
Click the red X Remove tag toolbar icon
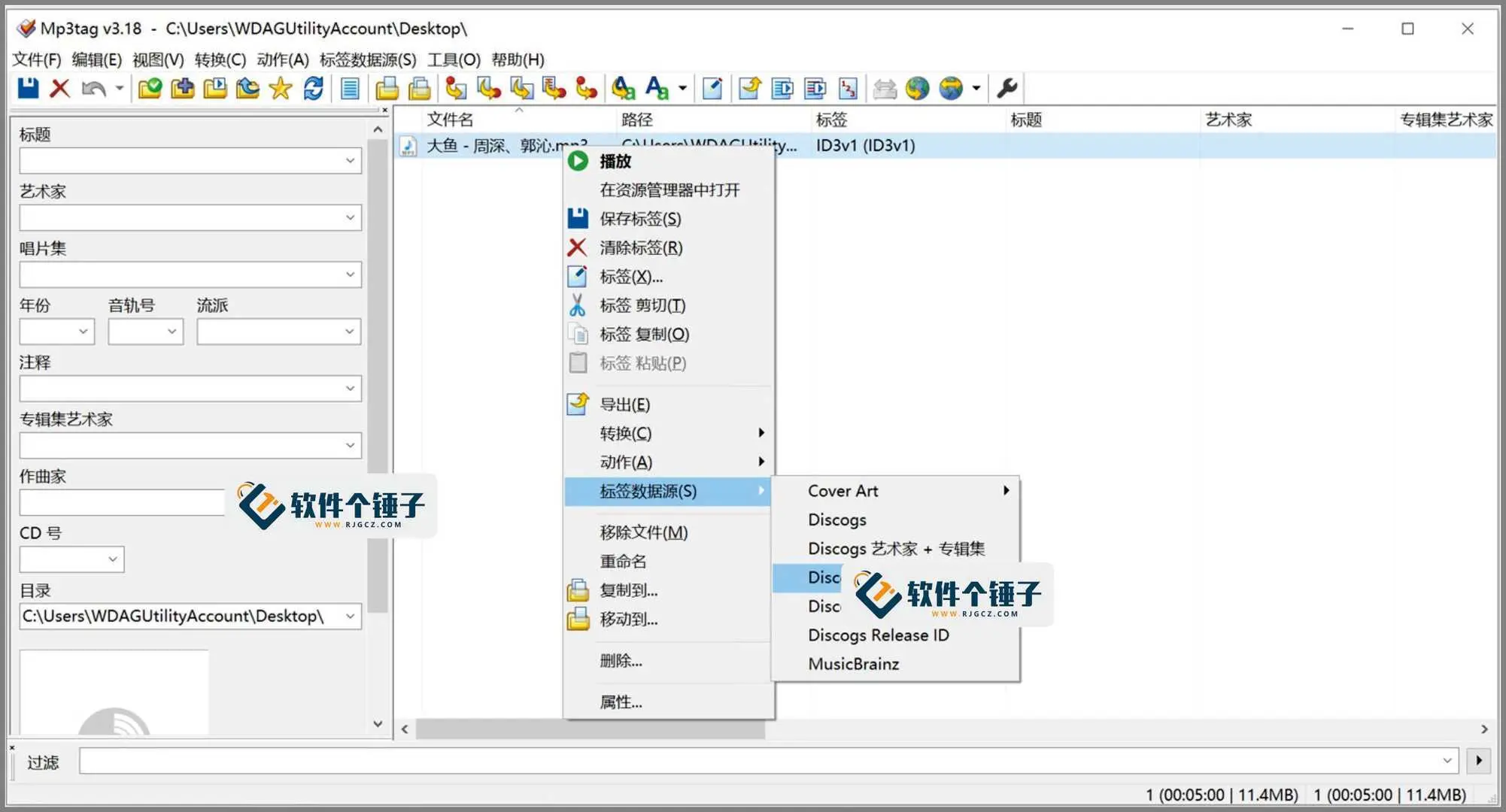pos(60,88)
